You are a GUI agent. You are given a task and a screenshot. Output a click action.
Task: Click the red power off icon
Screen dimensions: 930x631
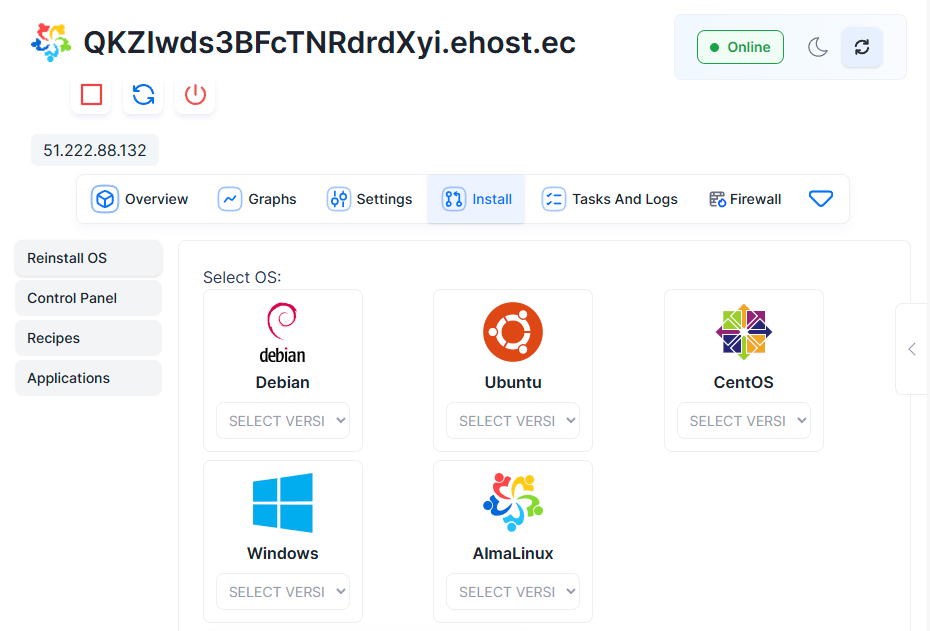pyautogui.click(x=195, y=95)
